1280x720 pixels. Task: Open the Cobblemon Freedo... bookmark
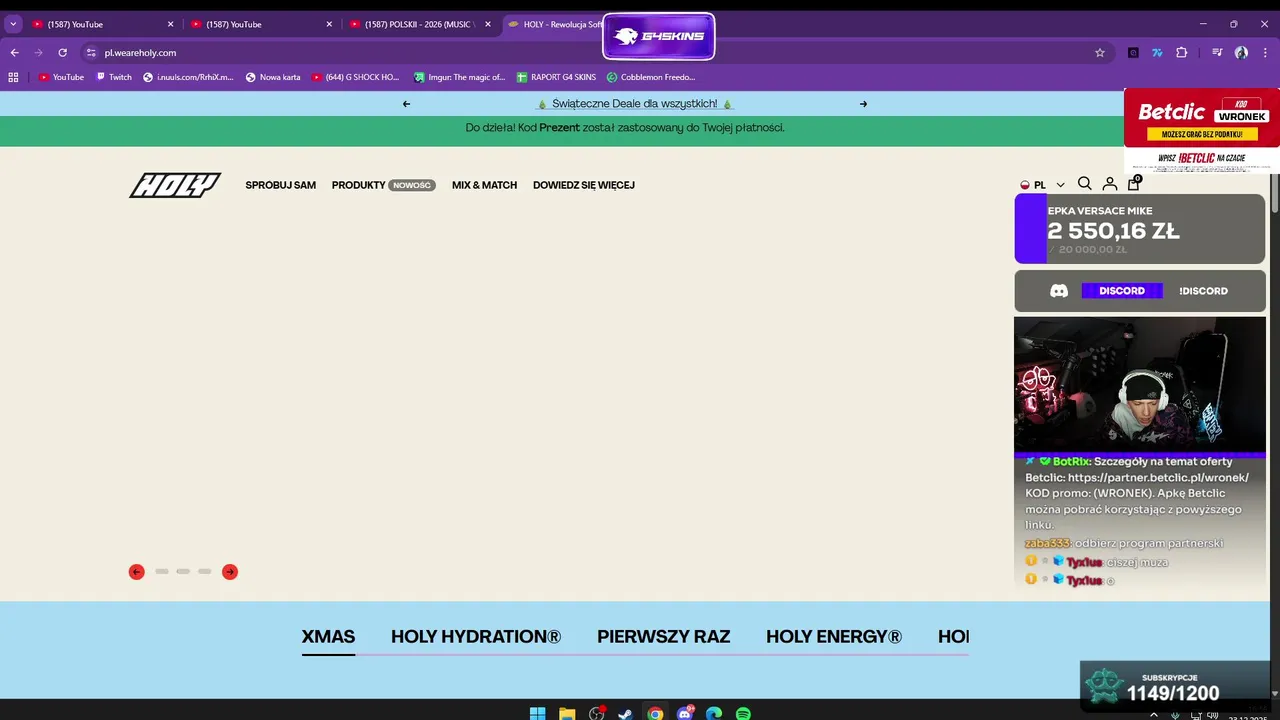pos(651,77)
